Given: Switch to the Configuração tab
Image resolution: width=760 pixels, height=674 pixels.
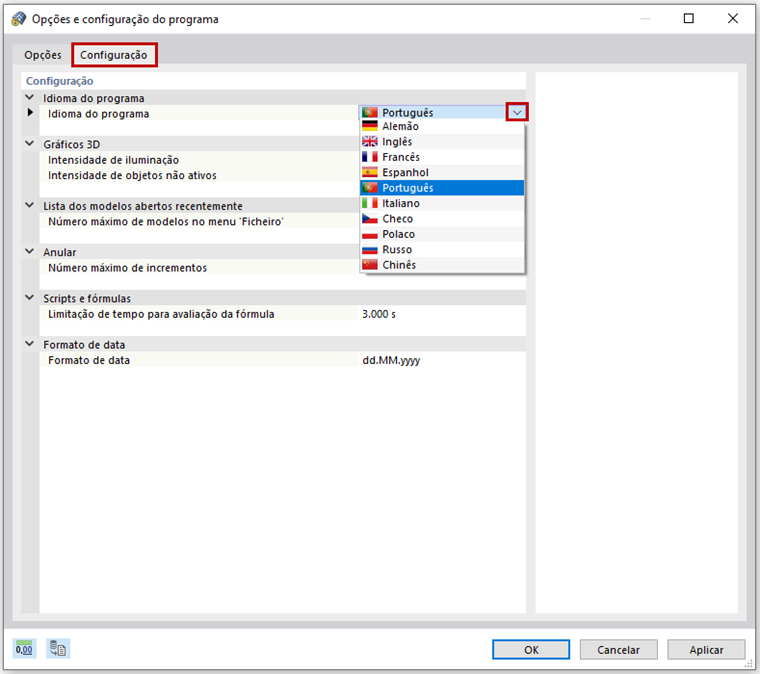Looking at the screenshot, I should click(x=114, y=55).
